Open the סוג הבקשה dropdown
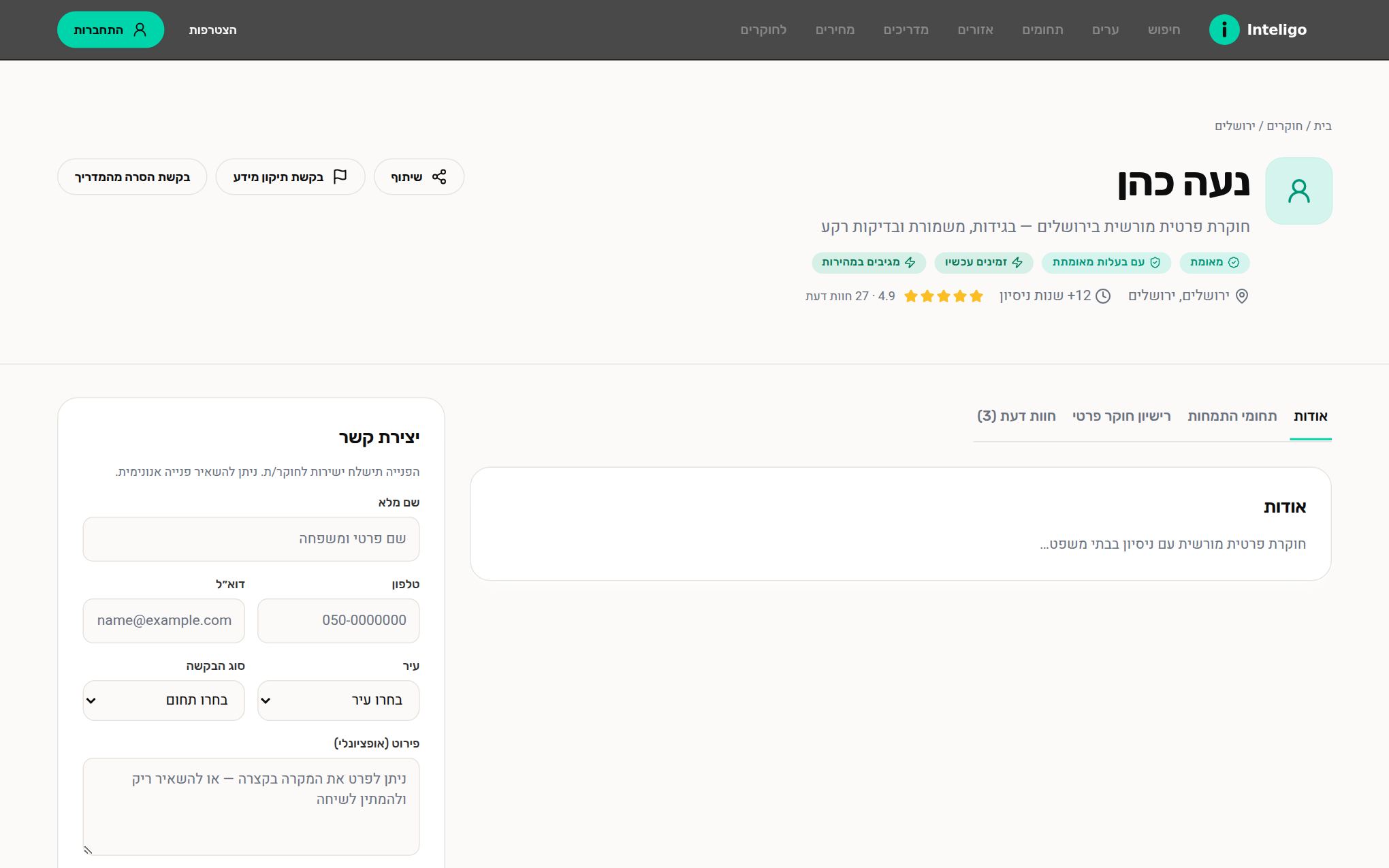 click(x=163, y=701)
